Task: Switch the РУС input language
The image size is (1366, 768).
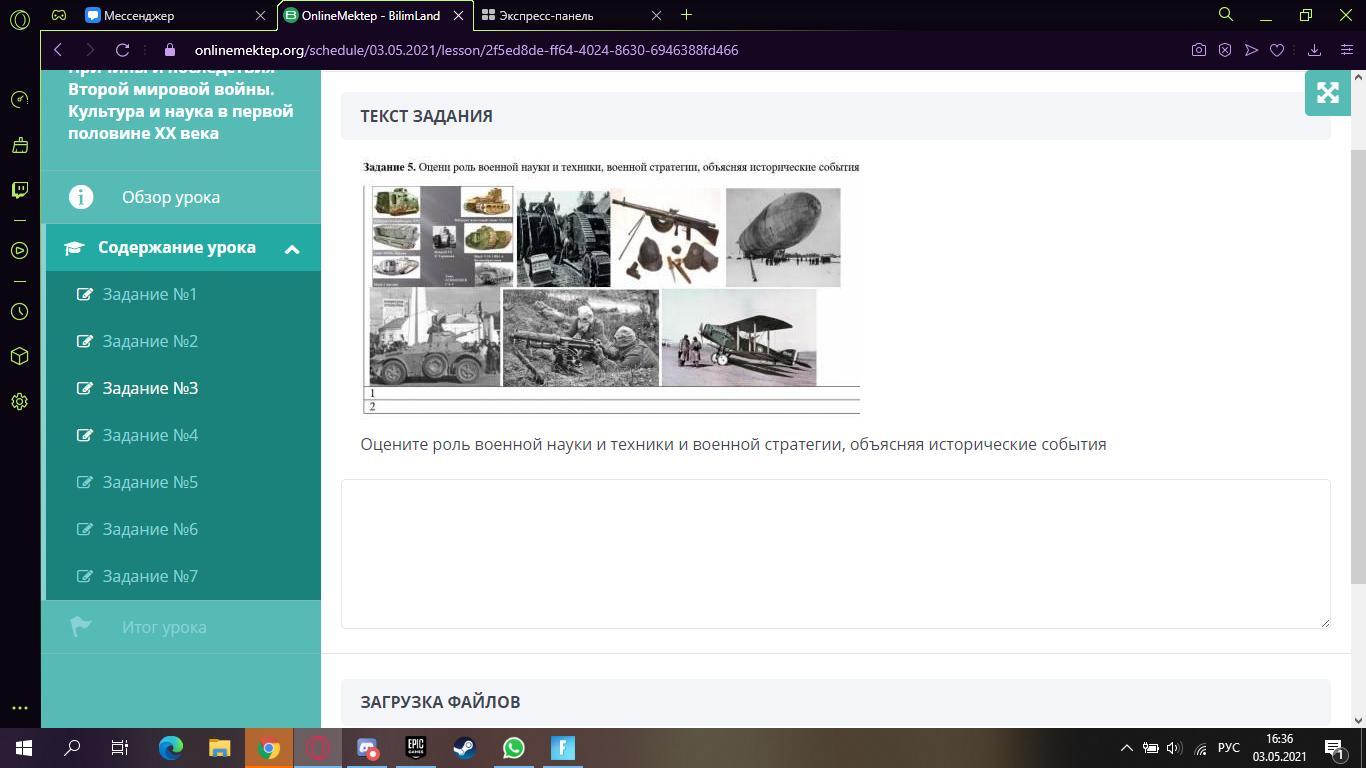Action: [1229, 748]
